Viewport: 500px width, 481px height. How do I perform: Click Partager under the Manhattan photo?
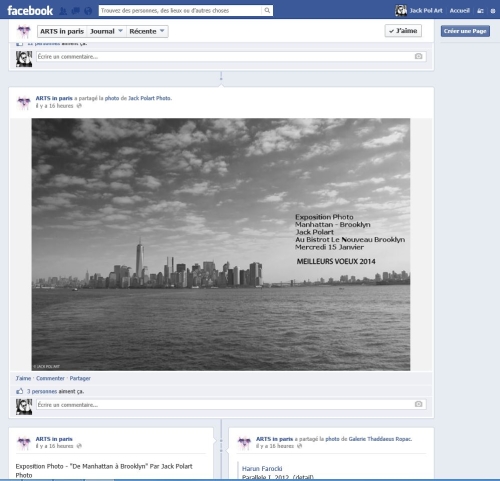coord(80,378)
